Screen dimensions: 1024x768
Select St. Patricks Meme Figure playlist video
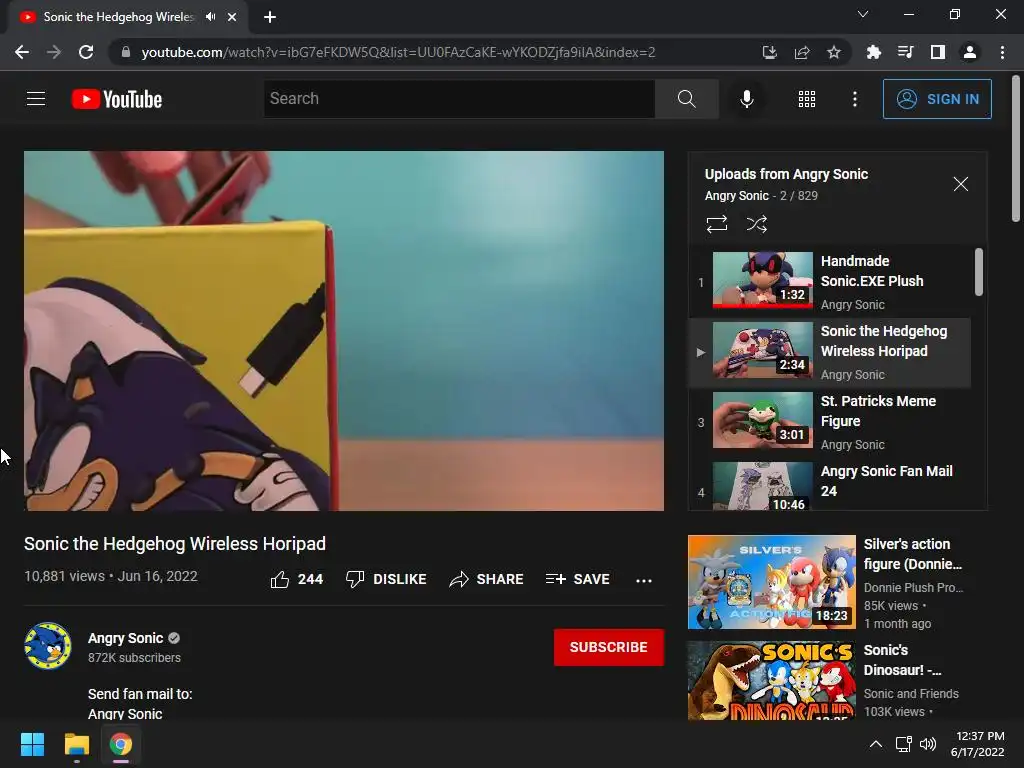point(830,422)
